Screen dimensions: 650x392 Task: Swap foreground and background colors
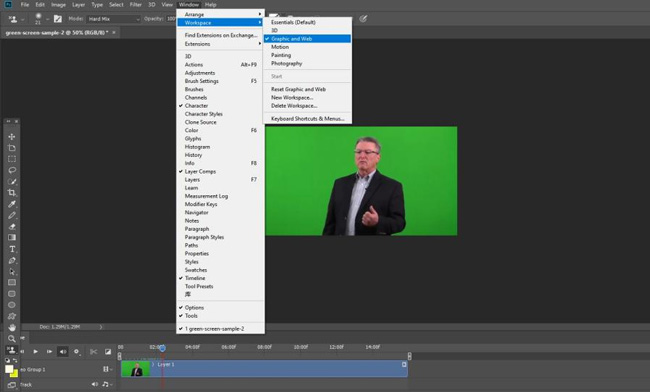tap(15, 361)
